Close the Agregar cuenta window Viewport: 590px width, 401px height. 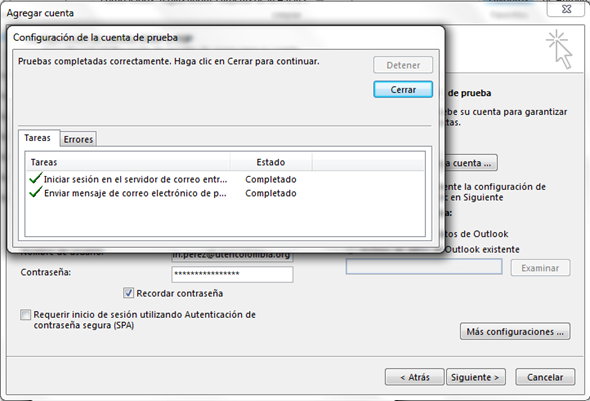coord(566,9)
